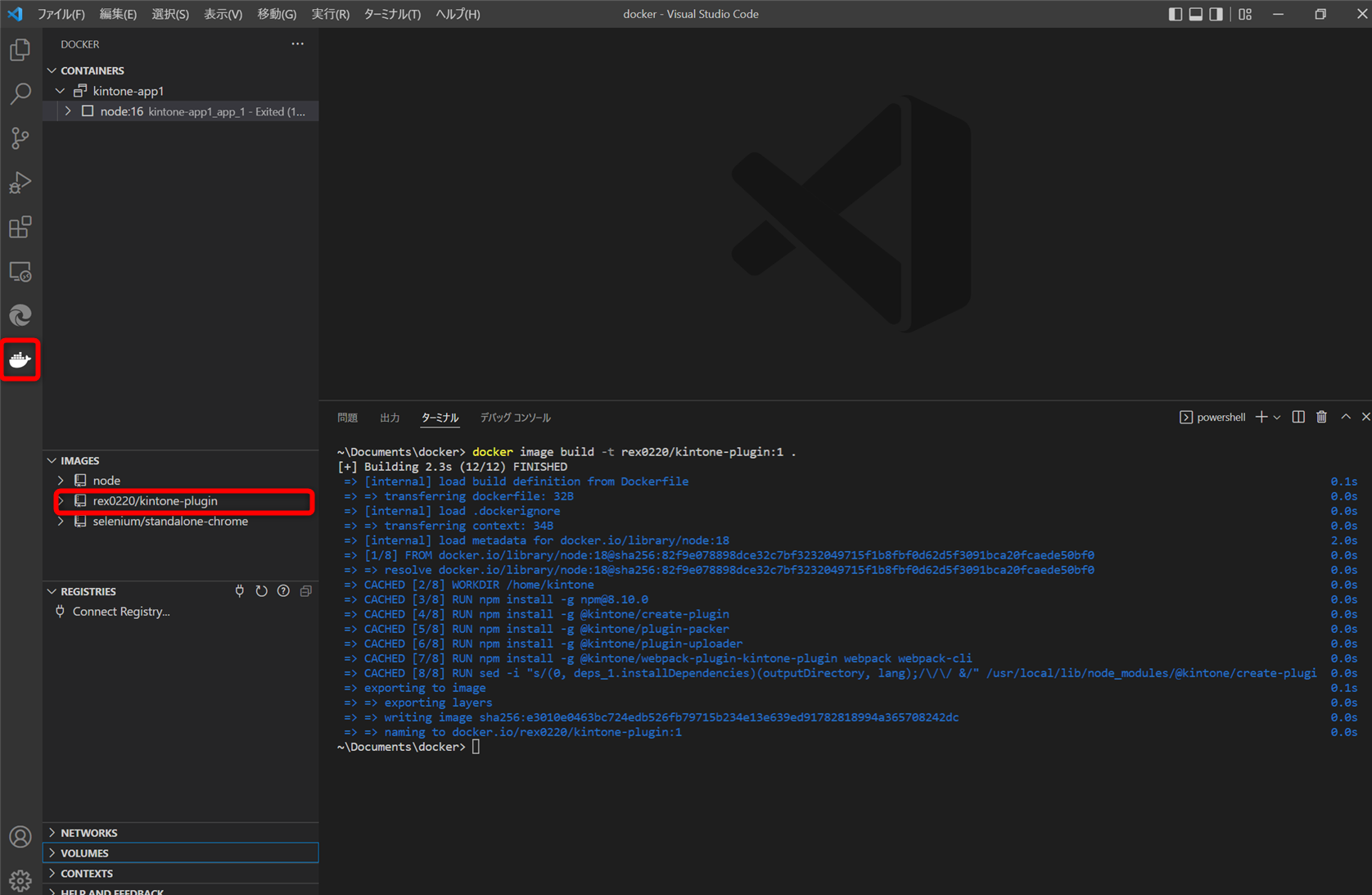1372x895 pixels.
Task: Switch to the 出力 panel tab
Action: [x=390, y=418]
